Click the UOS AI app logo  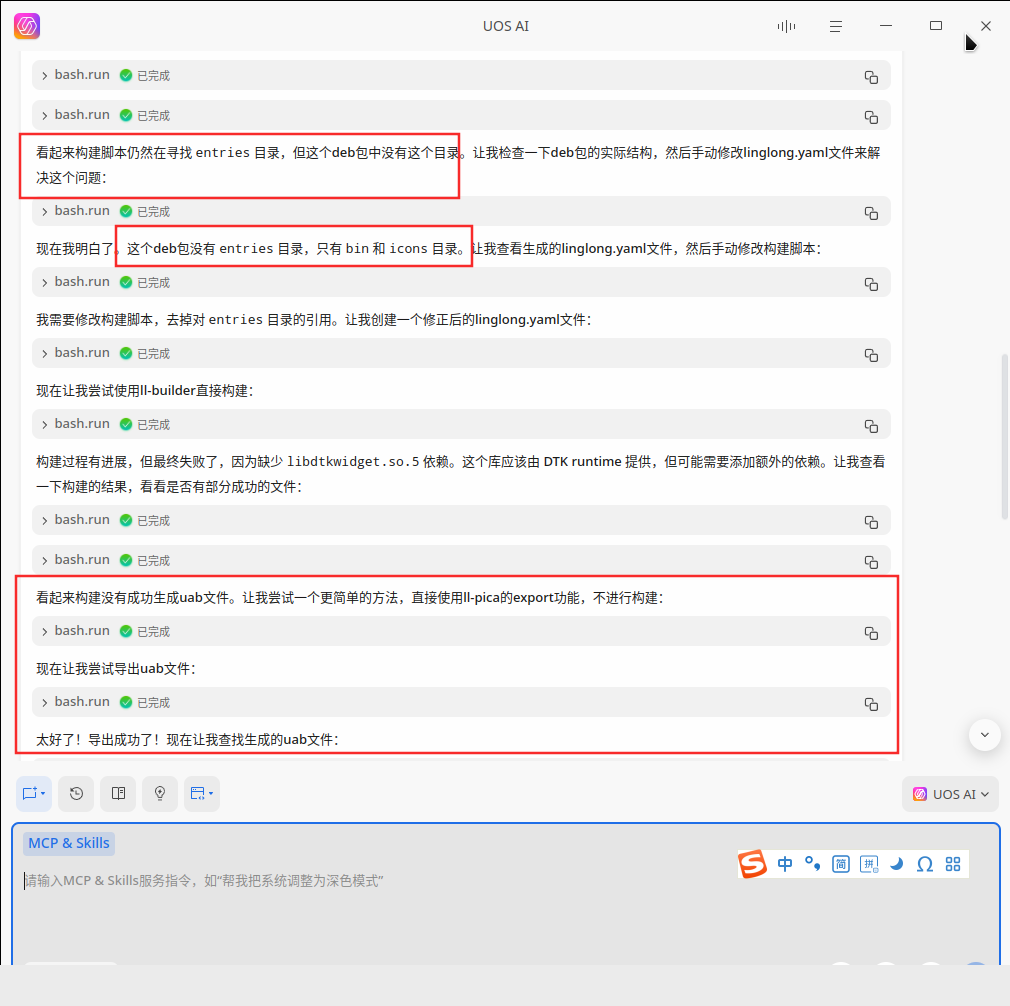(x=27, y=26)
